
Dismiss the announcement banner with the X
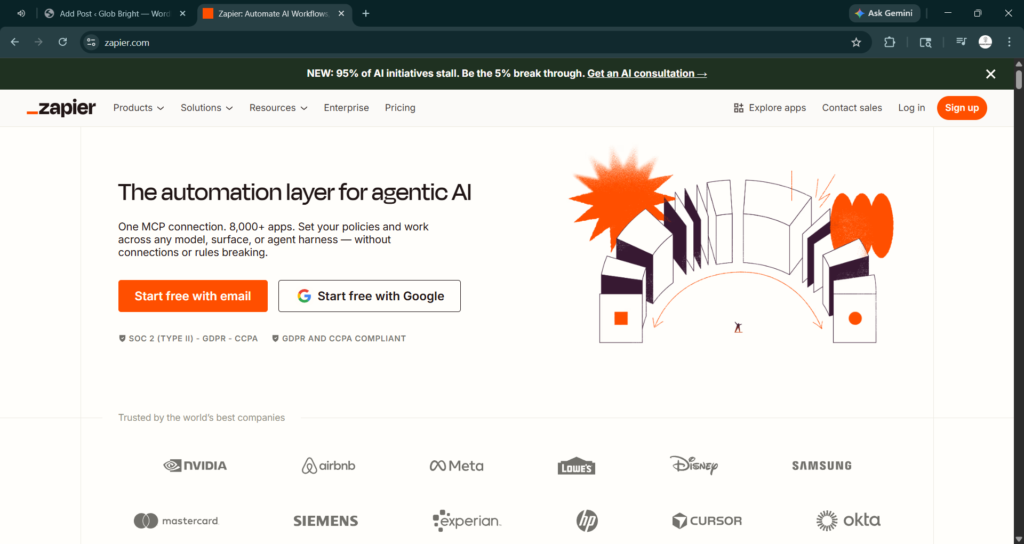(990, 74)
